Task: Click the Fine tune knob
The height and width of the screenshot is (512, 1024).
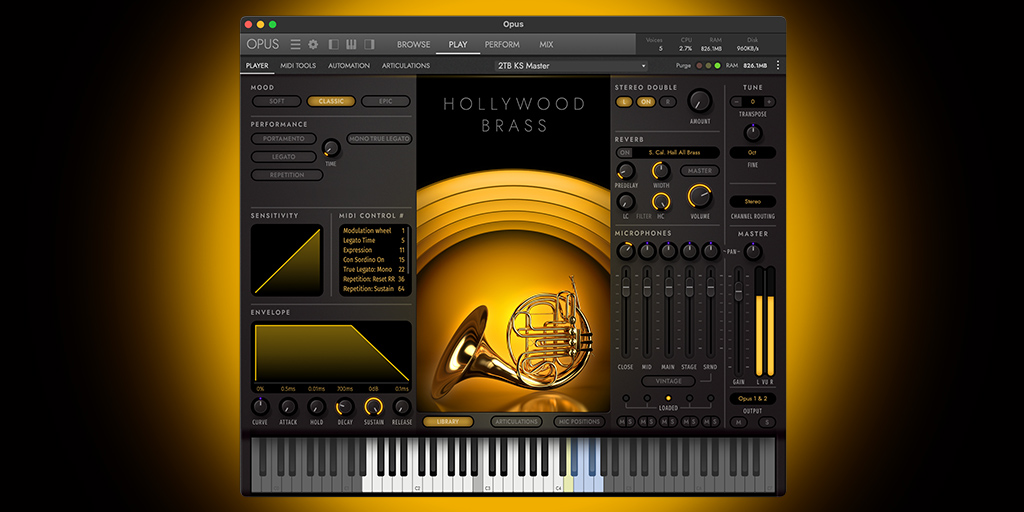Action: [753, 133]
